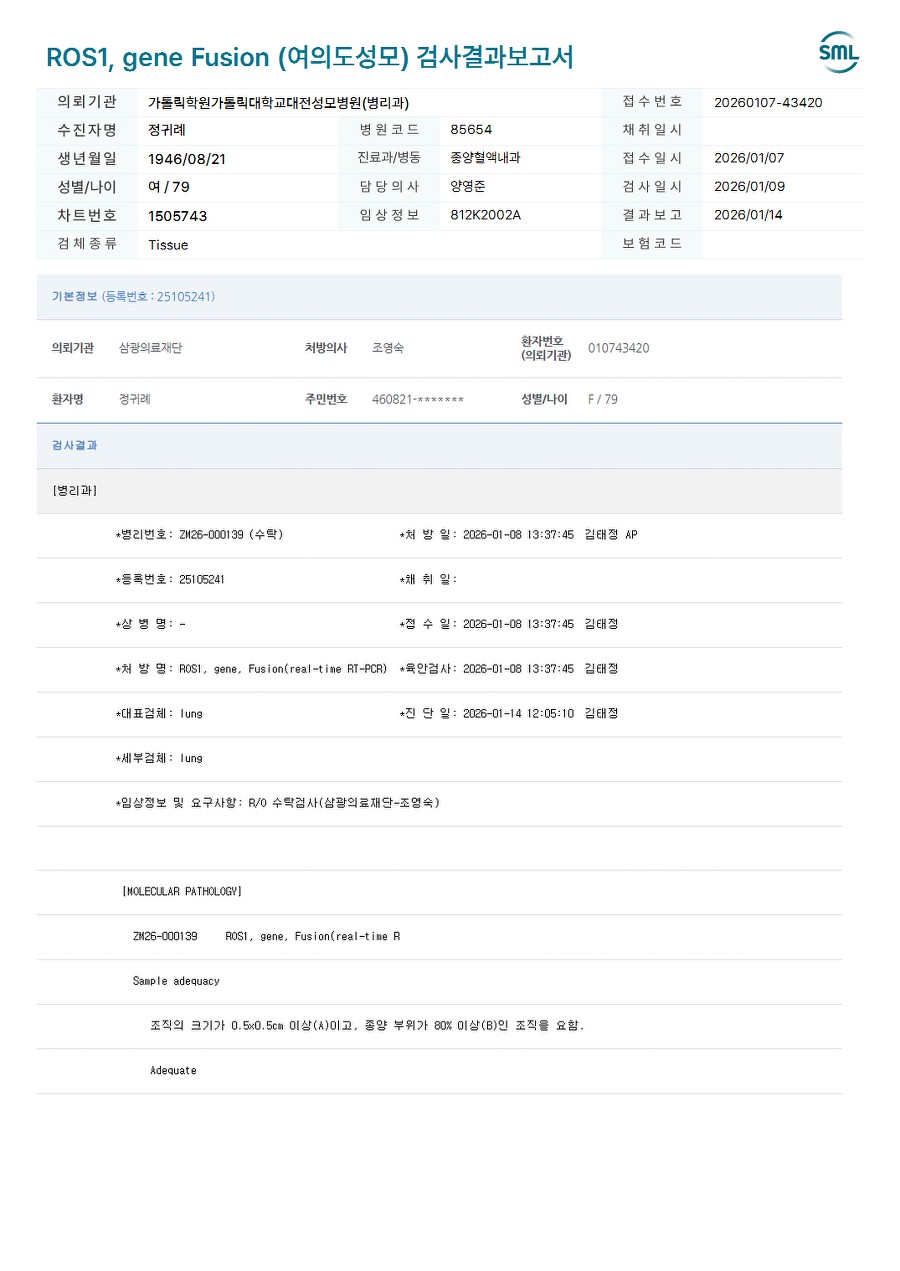900x1271 pixels.
Task: Click patient name 정귀례 in header table
Action: (167, 130)
